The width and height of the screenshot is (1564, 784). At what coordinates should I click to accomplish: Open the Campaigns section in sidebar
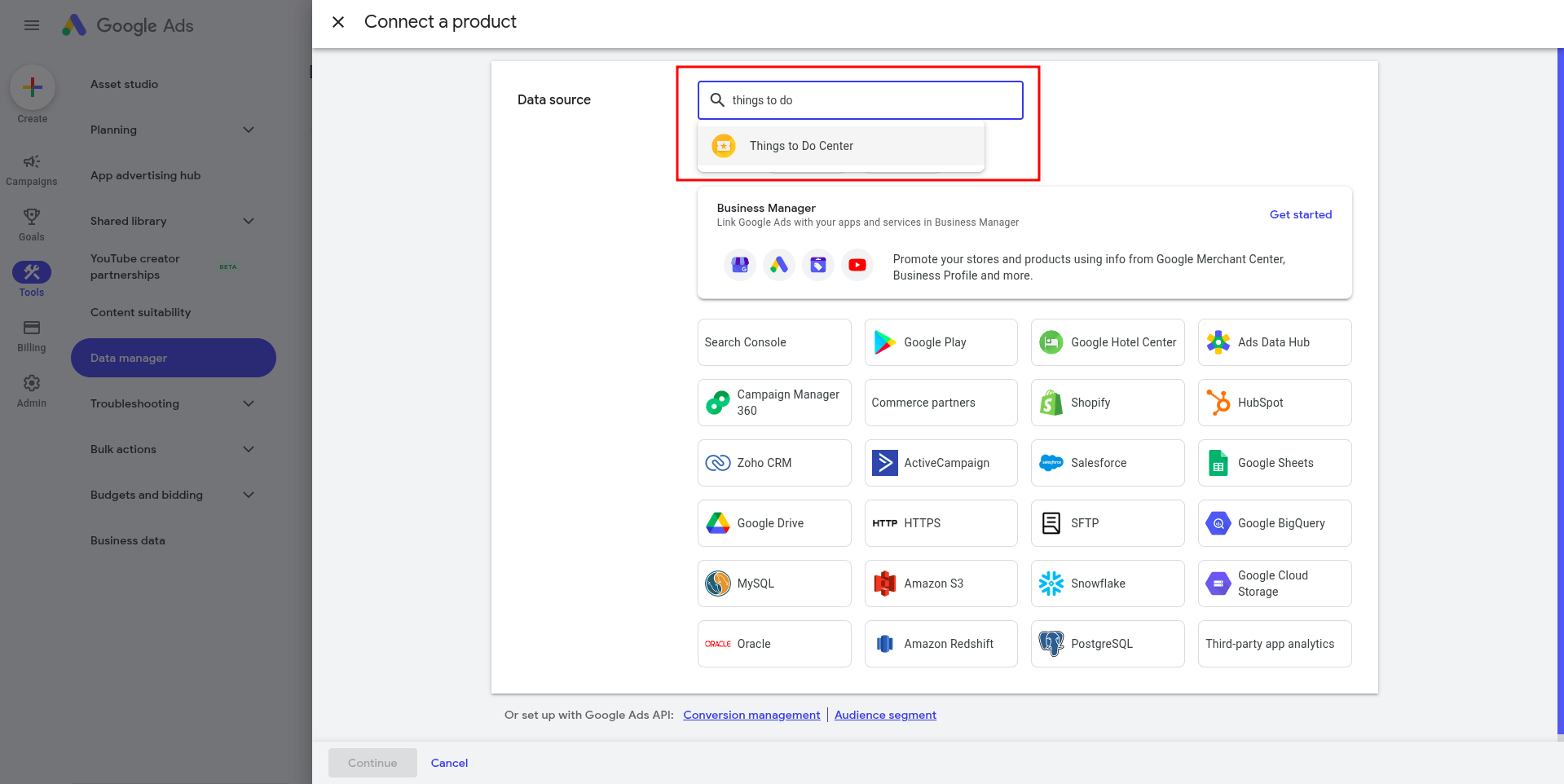[x=32, y=170]
